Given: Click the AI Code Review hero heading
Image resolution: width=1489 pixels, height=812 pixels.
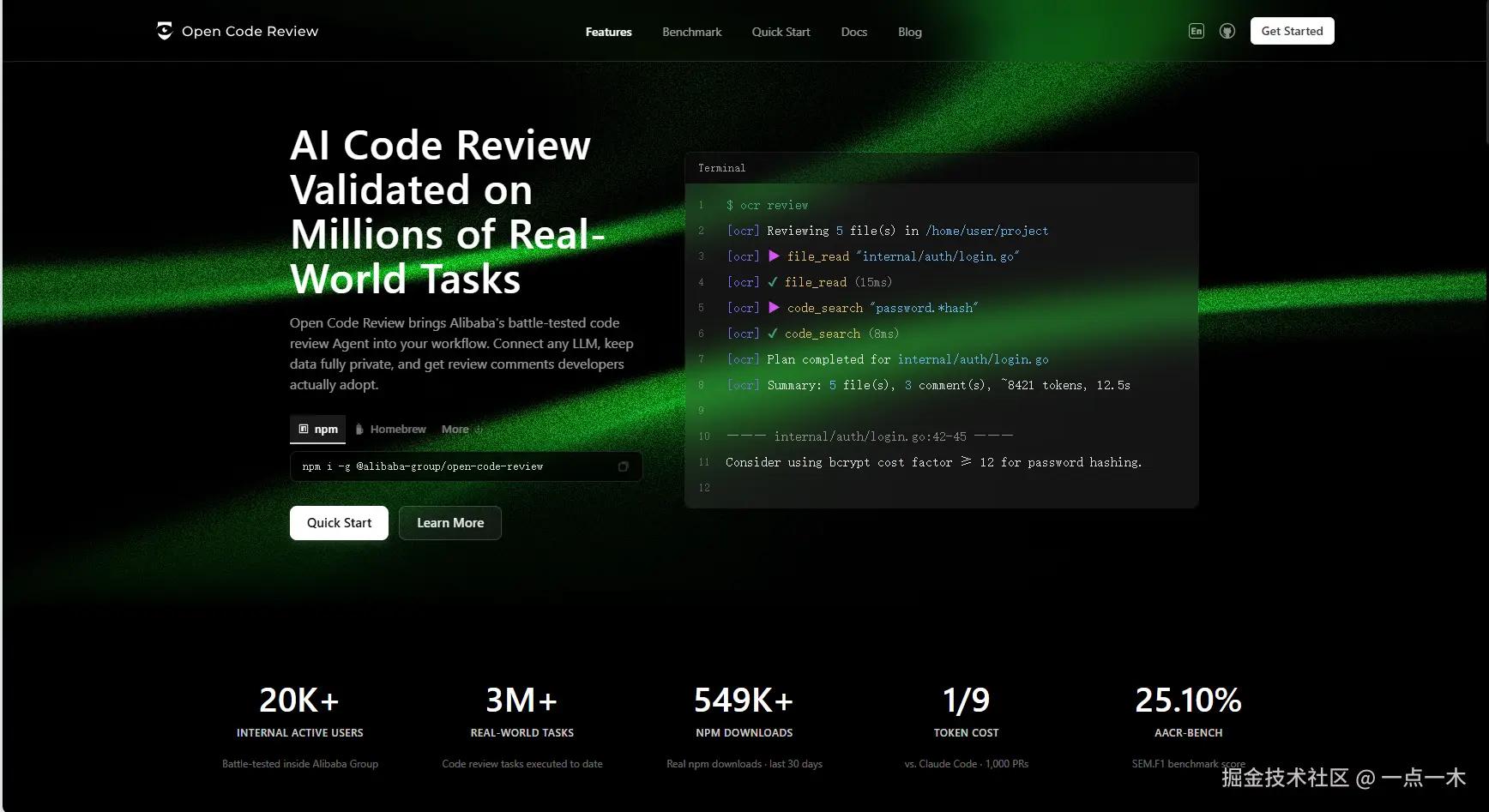Looking at the screenshot, I should point(448,212).
